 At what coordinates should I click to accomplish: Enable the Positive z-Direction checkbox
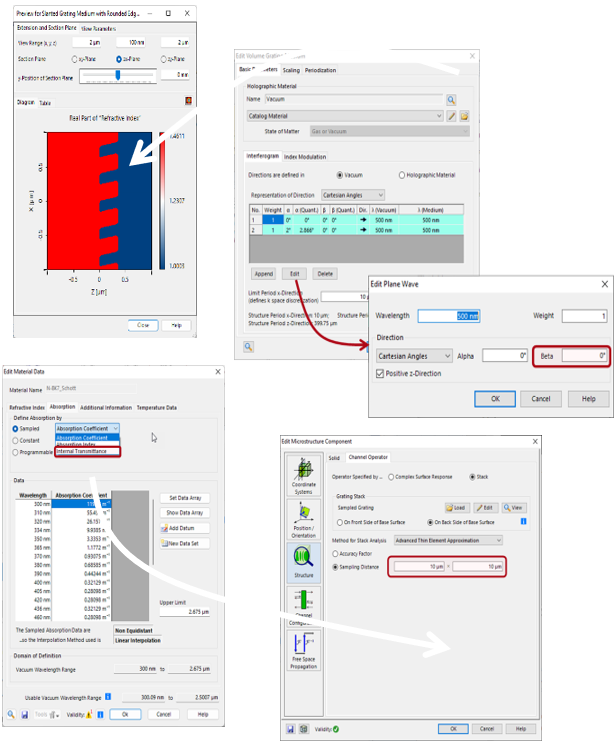tap(381, 373)
